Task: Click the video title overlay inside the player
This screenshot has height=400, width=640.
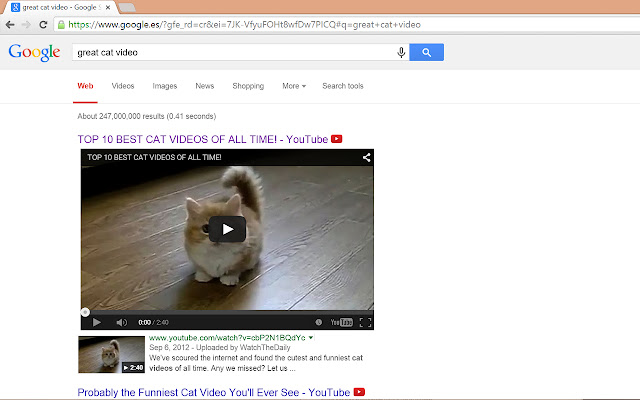Action: click(x=154, y=157)
